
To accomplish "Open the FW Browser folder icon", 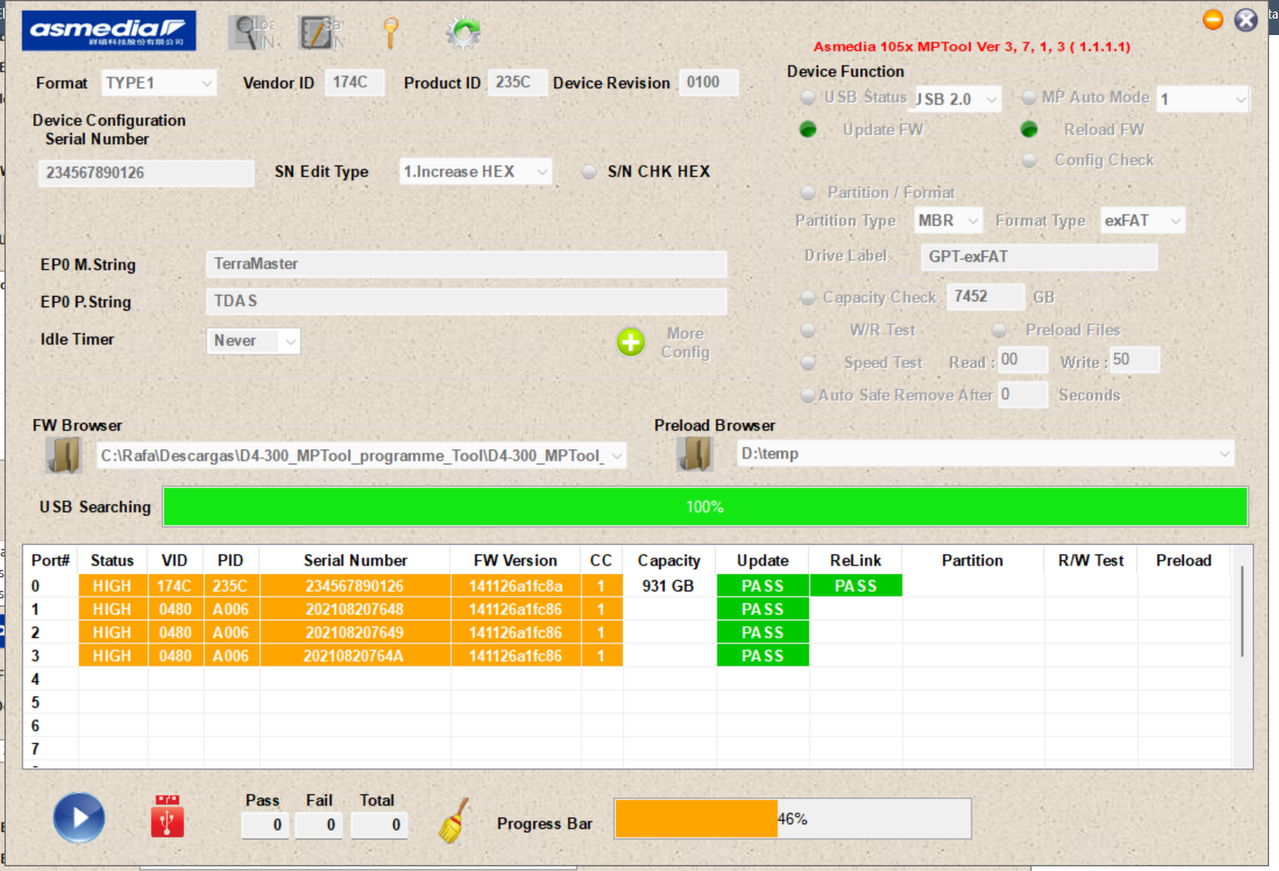I will point(63,455).
